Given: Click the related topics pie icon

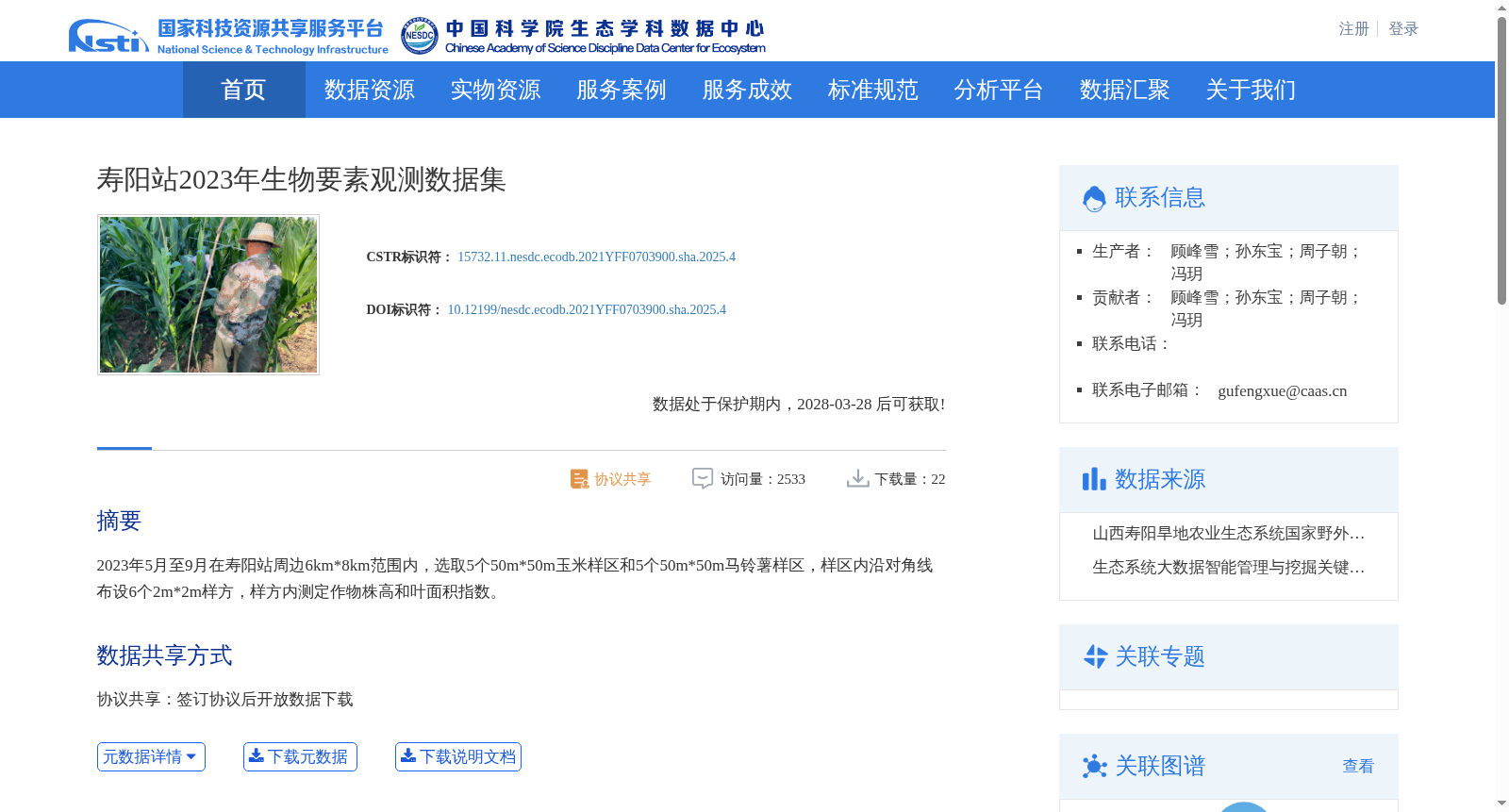Looking at the screenshot, I should 1095,656.
